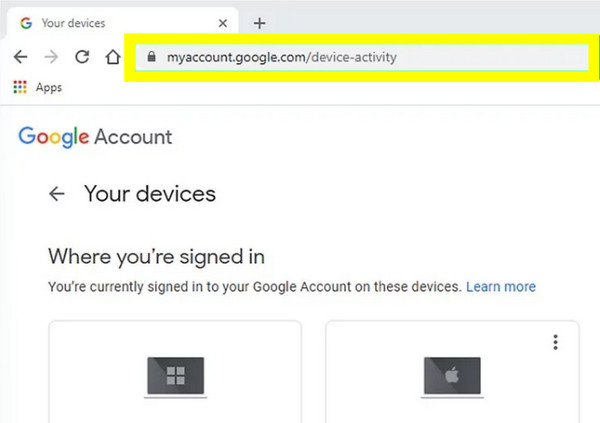Close the Your devices tab
Viewport: 600px width, 423px height.
click(223, 23)
